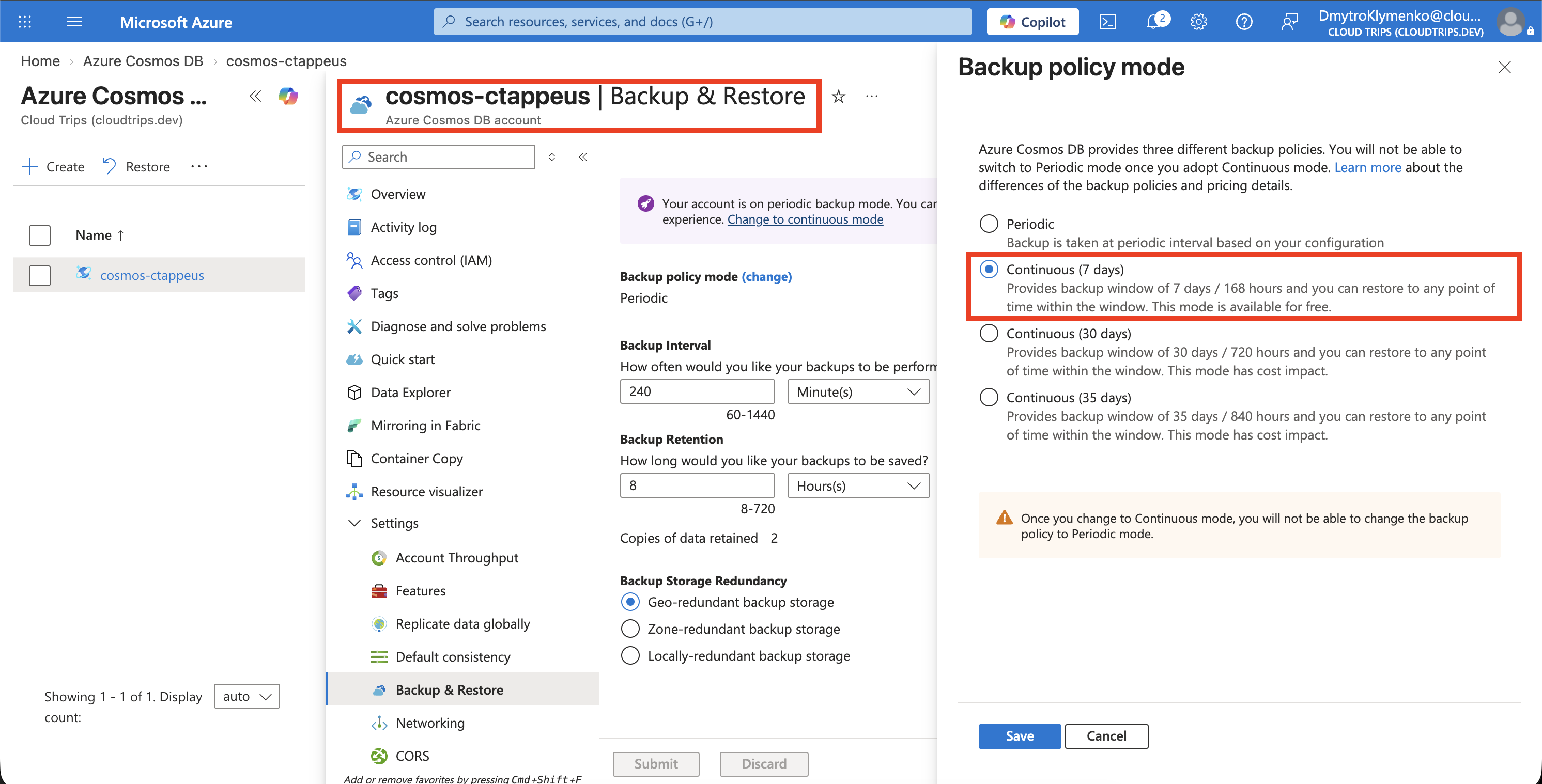Choose Geo-redundant backup storage
1542x784 pixels.
pos(630,602)
